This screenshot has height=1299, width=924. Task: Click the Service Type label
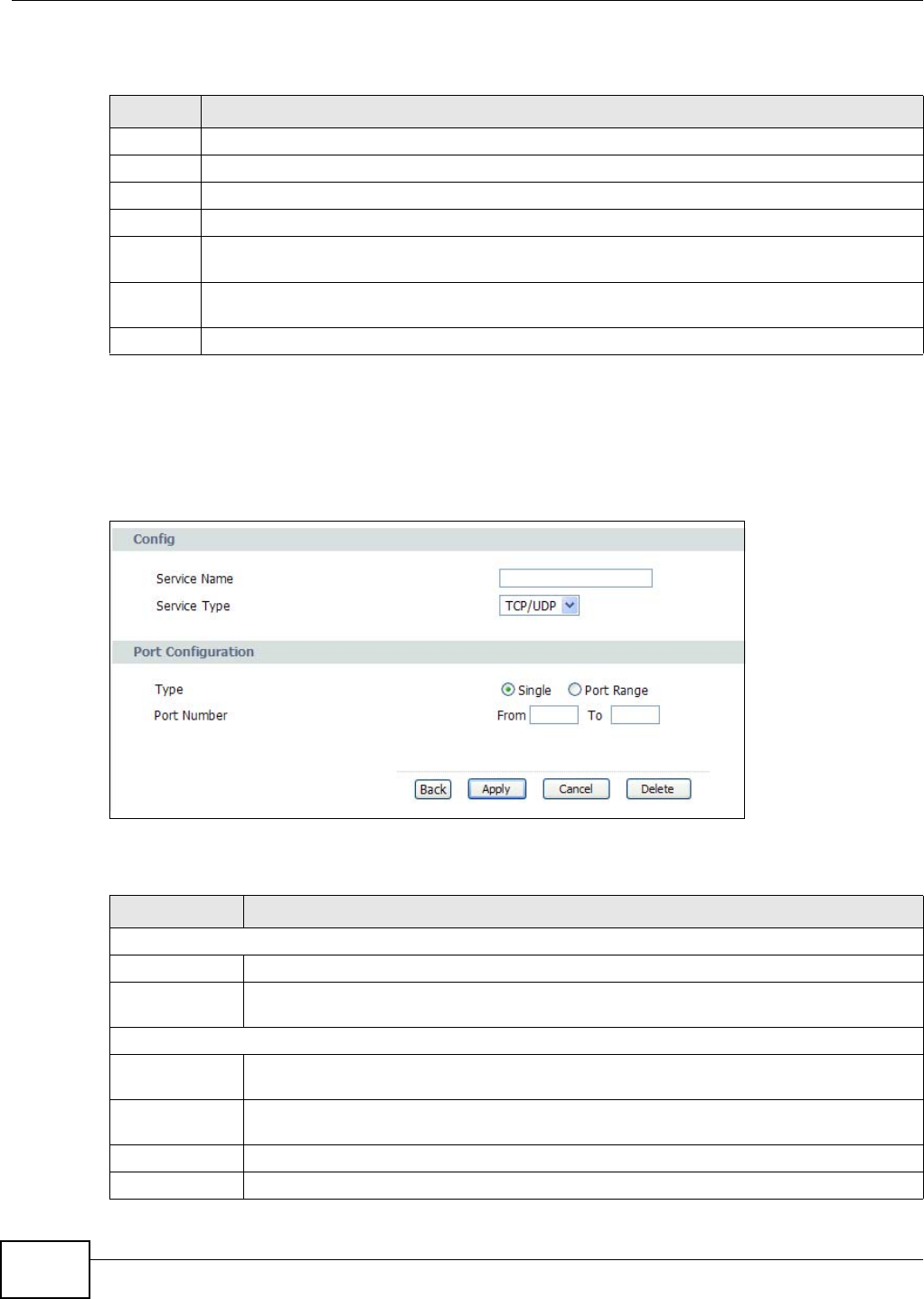coord(193,606)
